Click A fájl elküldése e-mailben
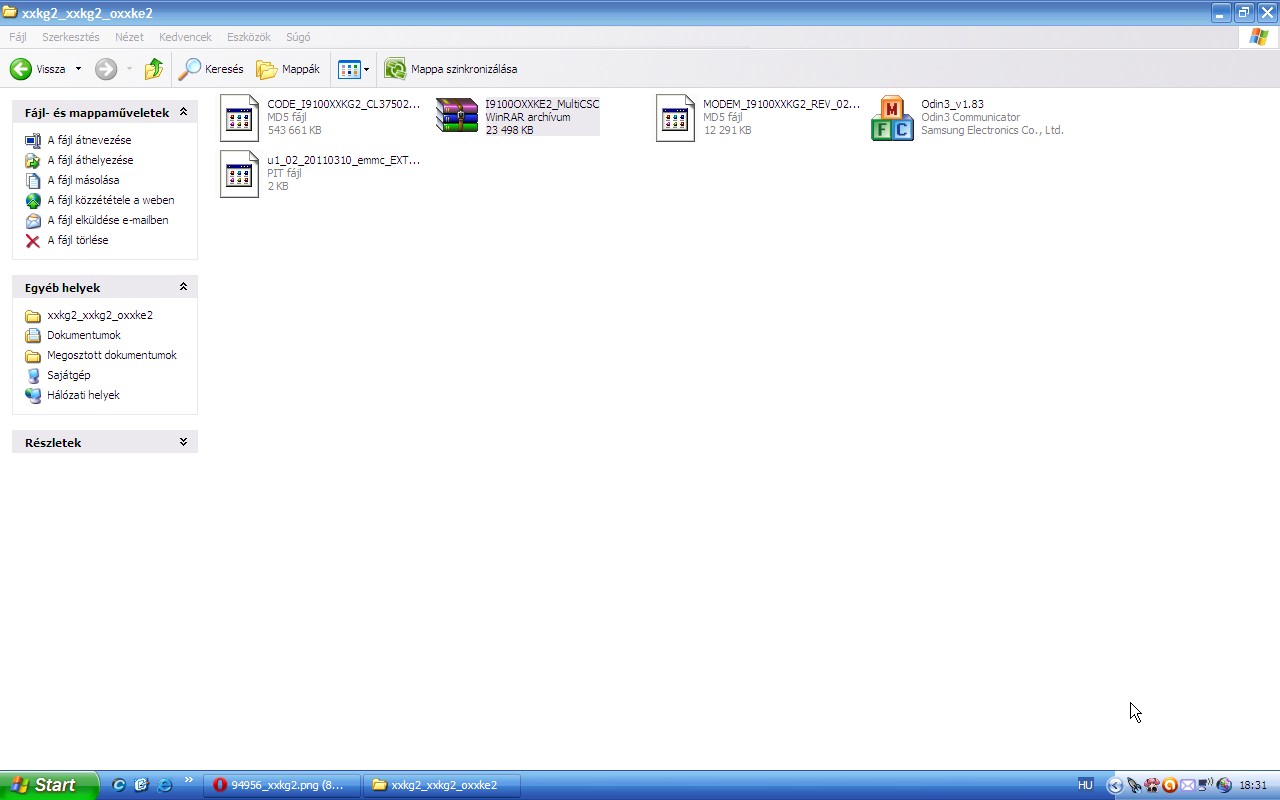 click(108, 220)
